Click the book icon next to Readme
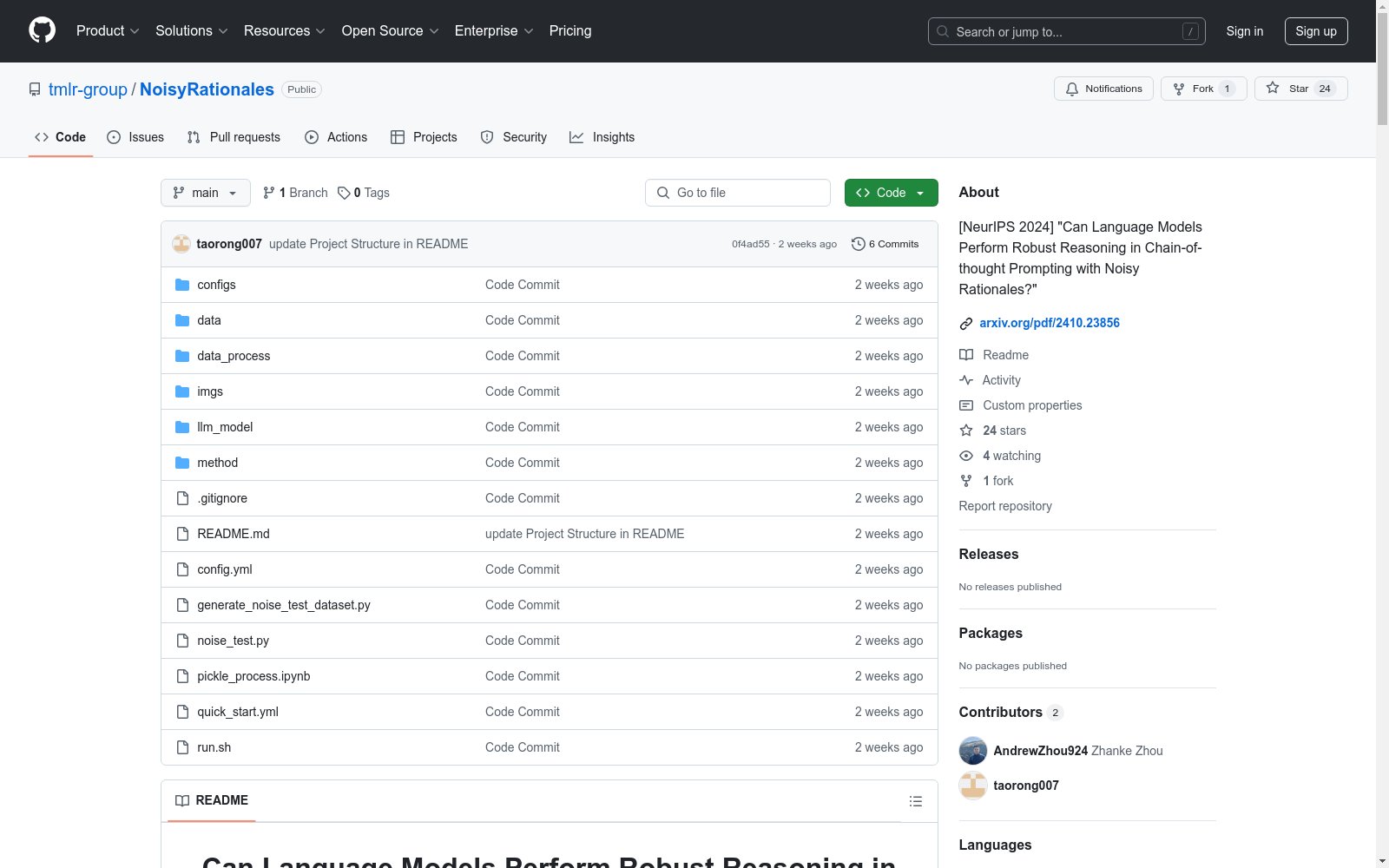 click(966, 355)
